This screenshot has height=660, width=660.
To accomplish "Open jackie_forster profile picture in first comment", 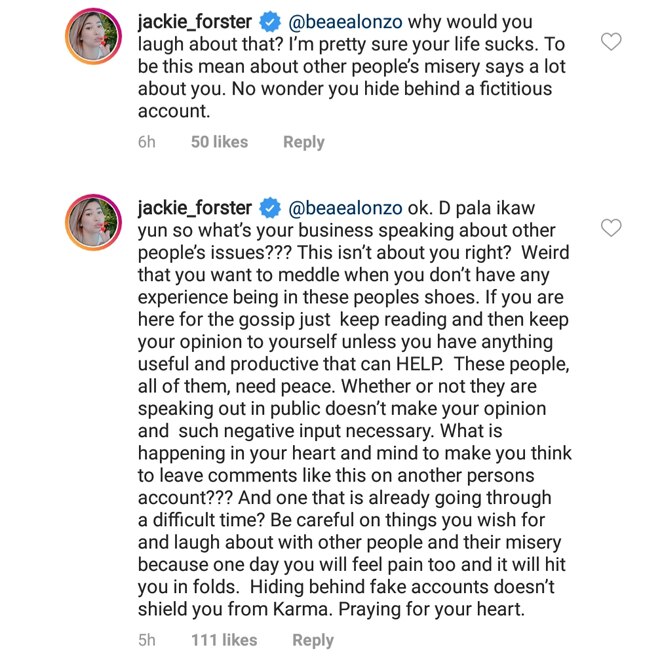I will click(93, 36).
